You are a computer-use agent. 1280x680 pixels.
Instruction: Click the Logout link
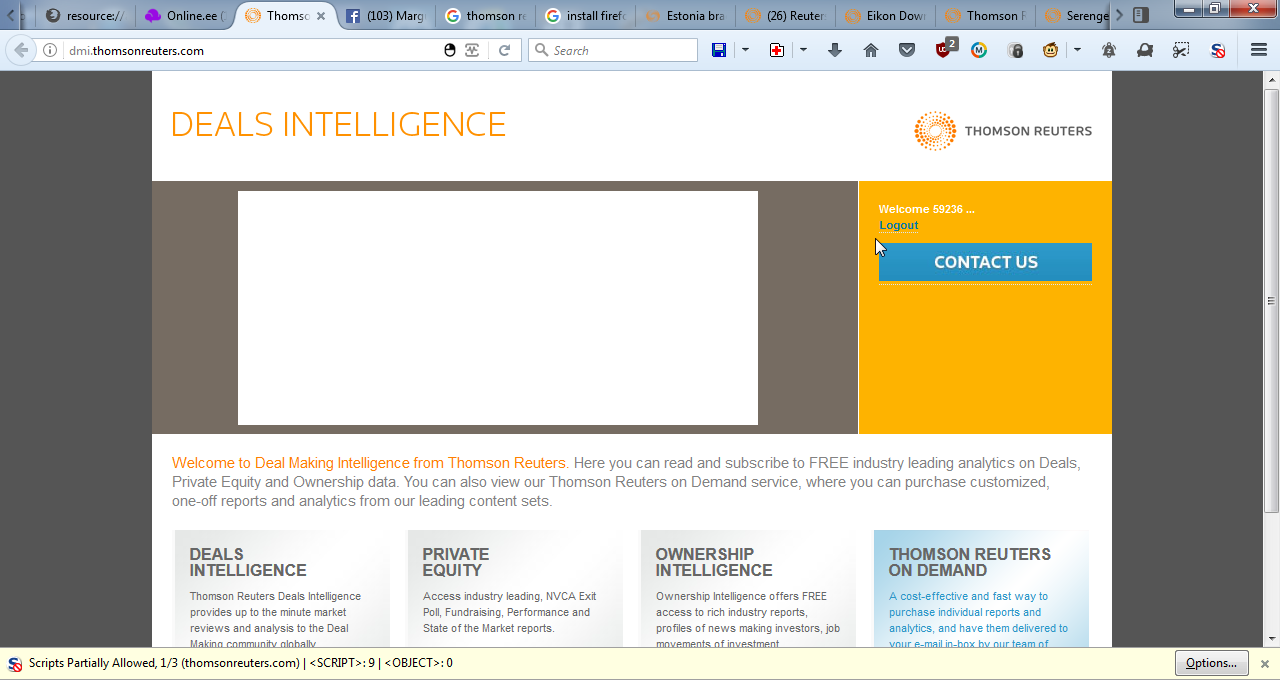click(898, 225)
